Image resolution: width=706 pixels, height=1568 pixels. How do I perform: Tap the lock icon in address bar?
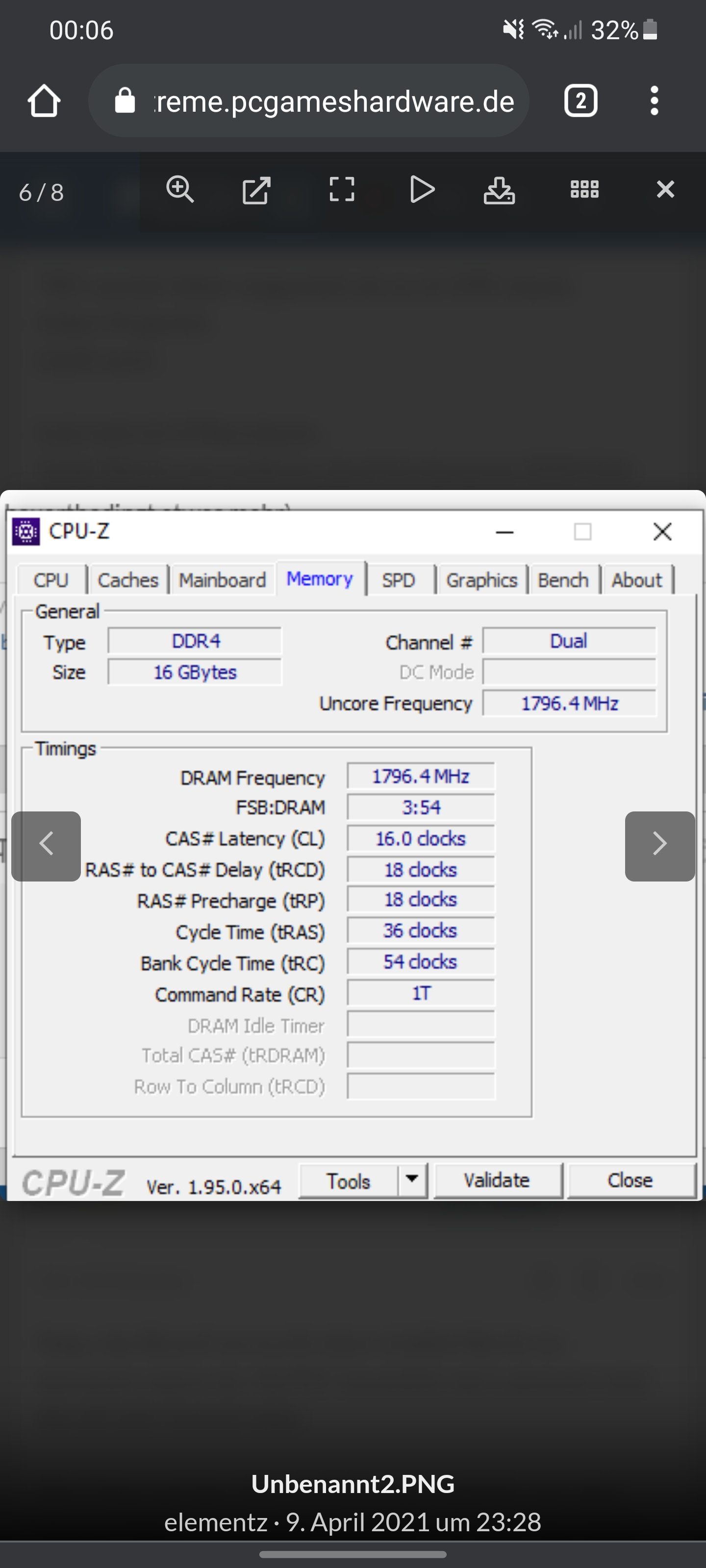(124, 101)
